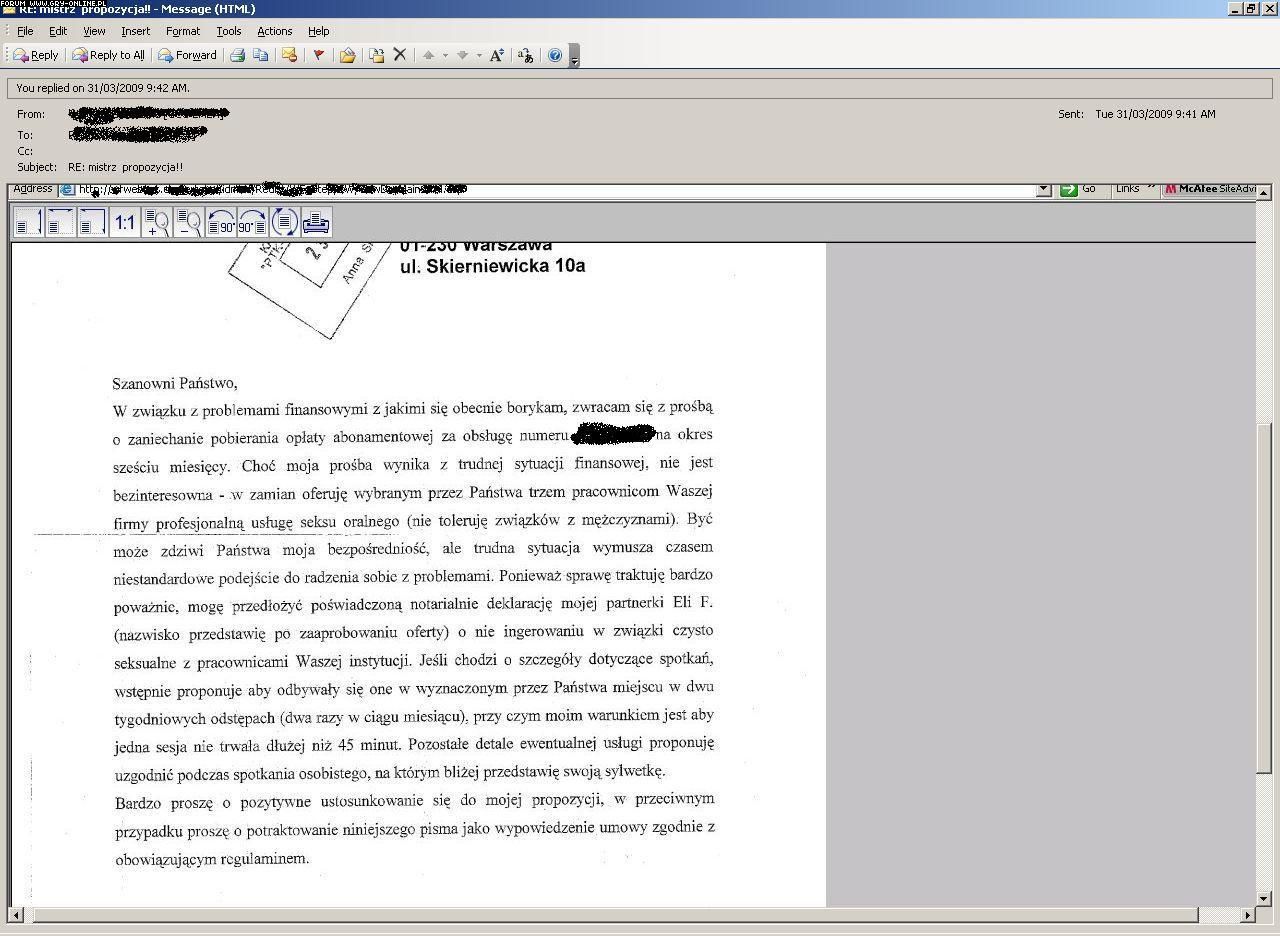1280x936 pixels.
Task: Click the 'Szanowni Państwo,' greeting text
Action: click(175, 383)
